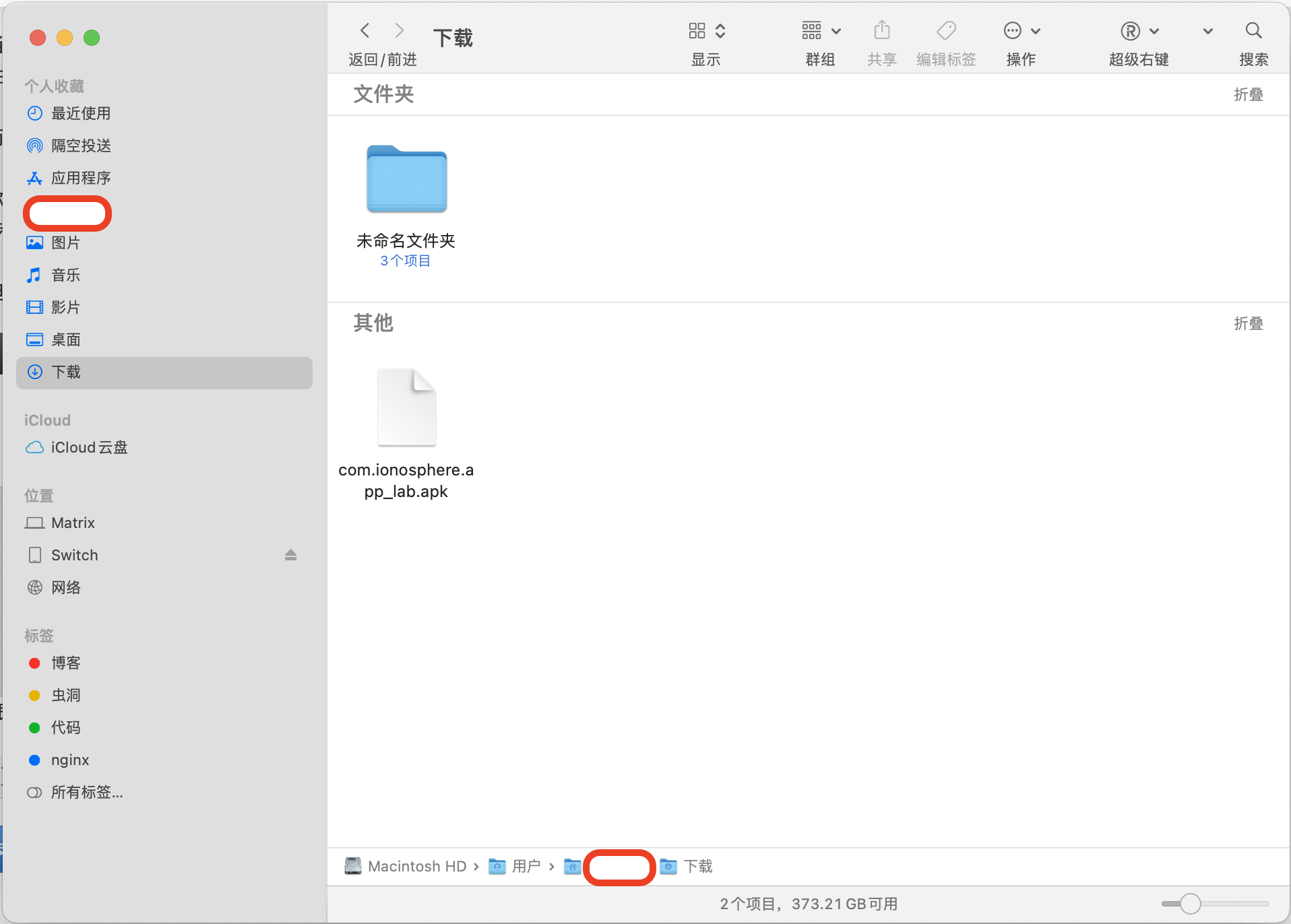Expand the toolbar overflow chevron

tap(1208, 31)
